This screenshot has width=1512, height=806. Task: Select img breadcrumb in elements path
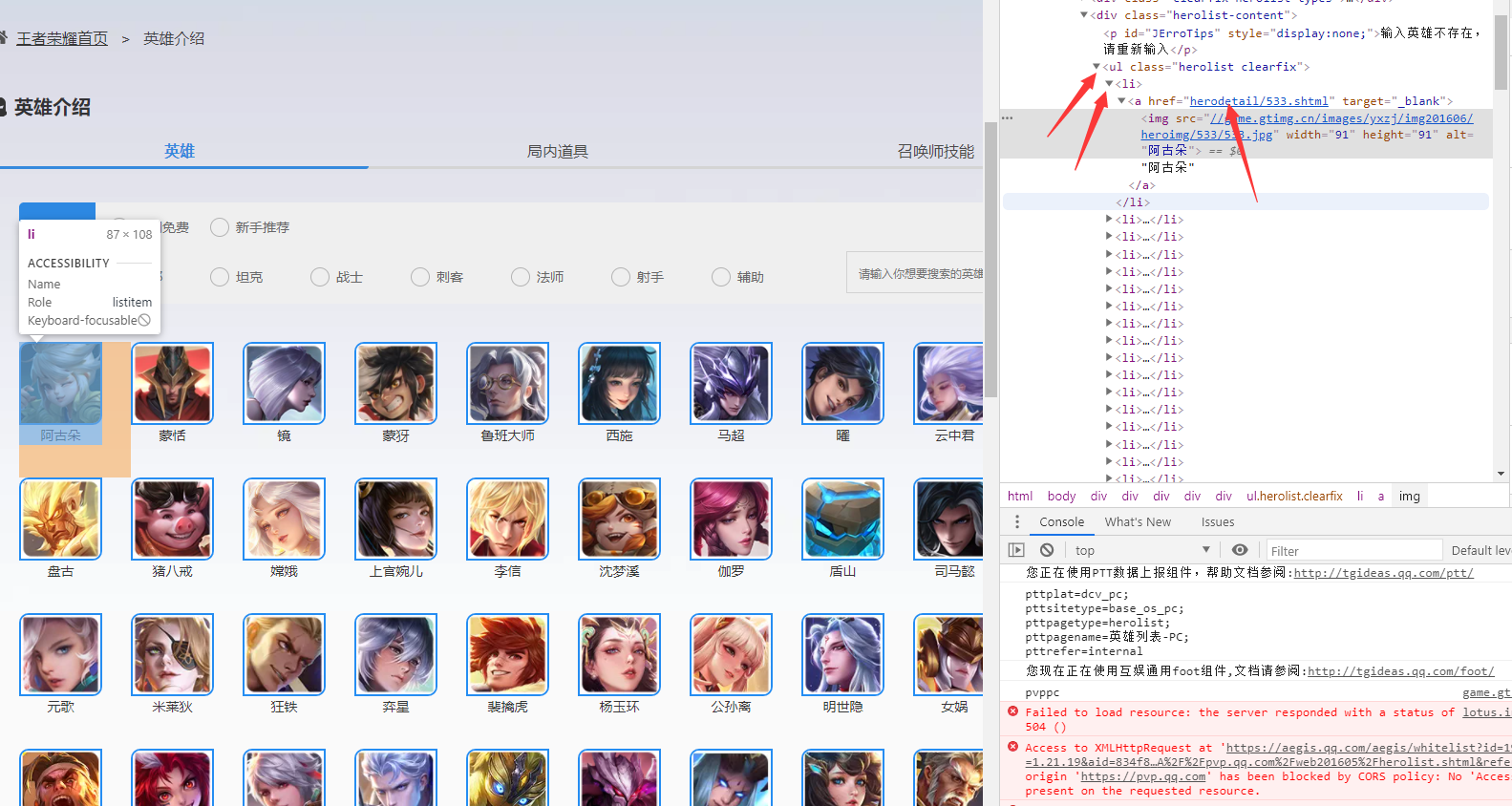pyautogui.click(x=1410, y=496)
